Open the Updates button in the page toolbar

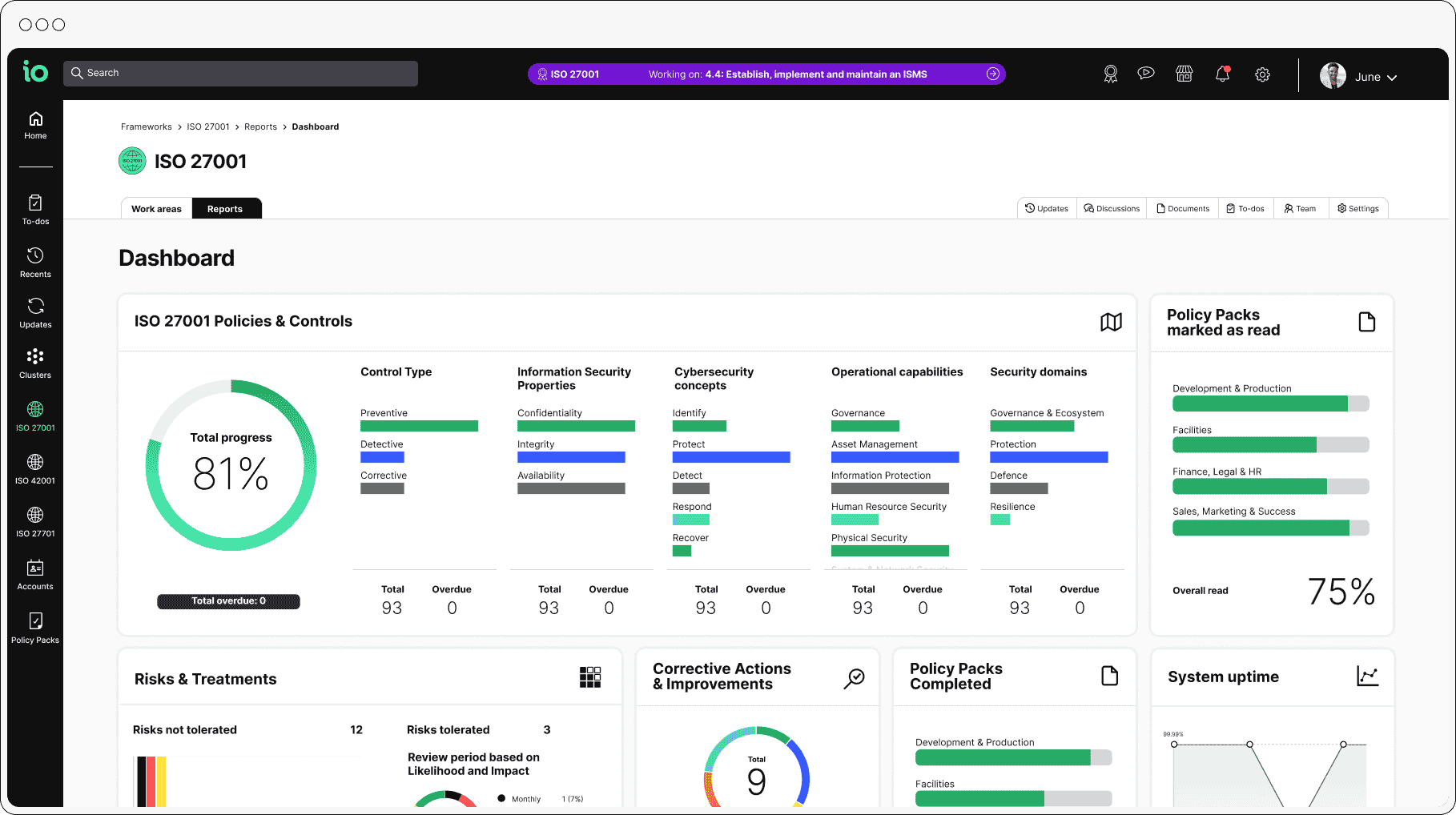[1047, 208]
